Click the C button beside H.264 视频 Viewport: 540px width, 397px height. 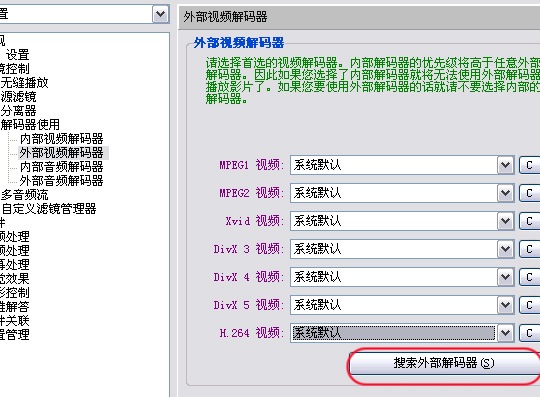(530, 333)
